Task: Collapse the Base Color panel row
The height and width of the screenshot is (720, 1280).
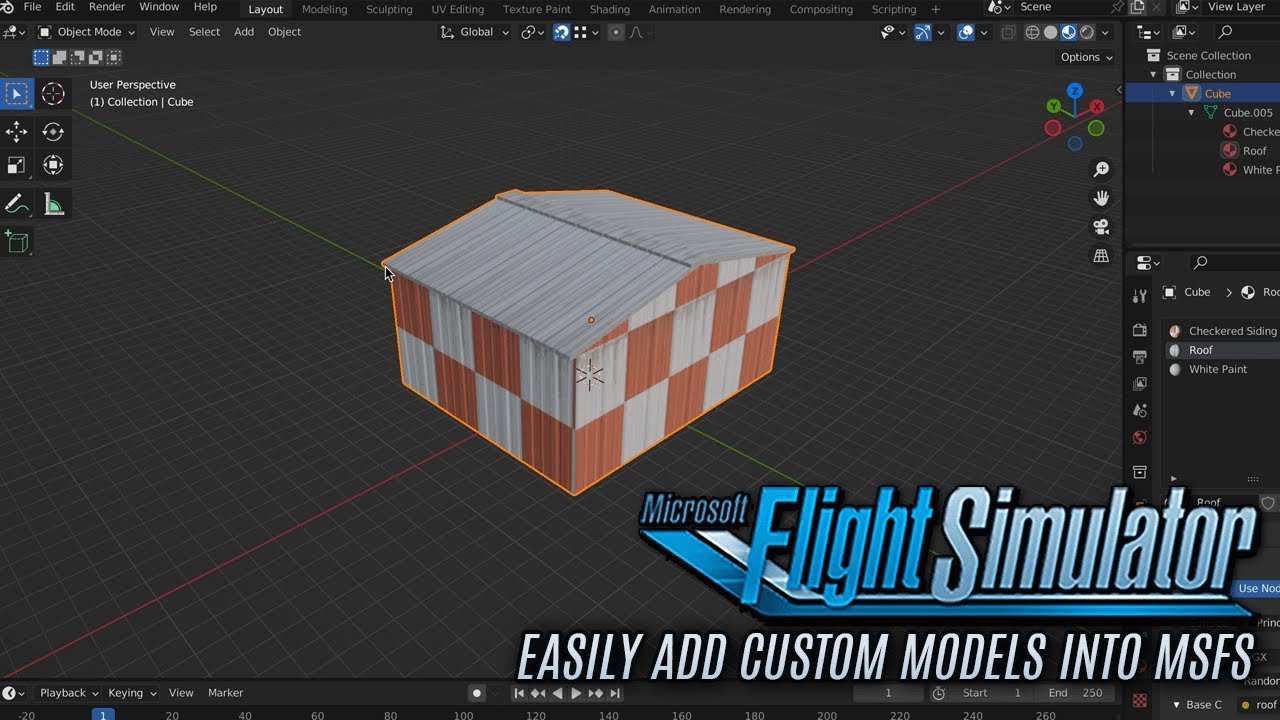Action: (1177, 705)
